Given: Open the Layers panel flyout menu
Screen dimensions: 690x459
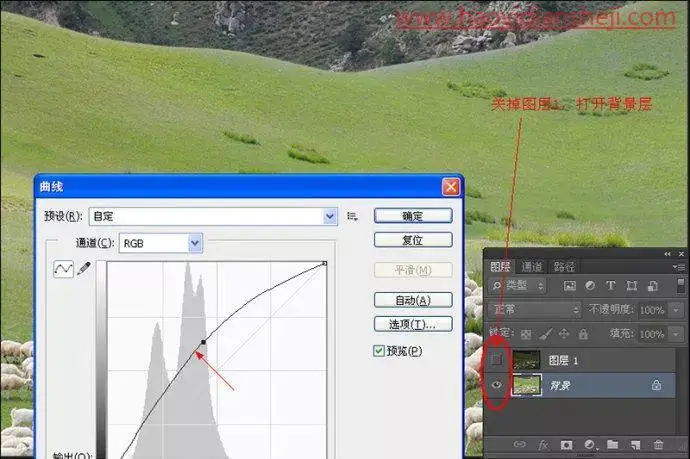Looking at the screenshot, I should [678, 267].
